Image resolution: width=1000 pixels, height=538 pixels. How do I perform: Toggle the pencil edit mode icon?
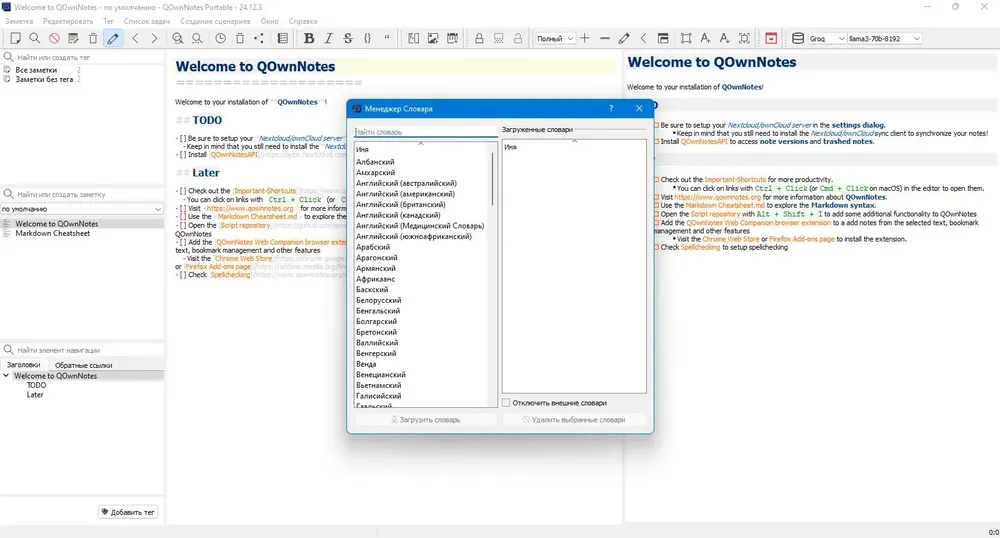tap(113, 38)
